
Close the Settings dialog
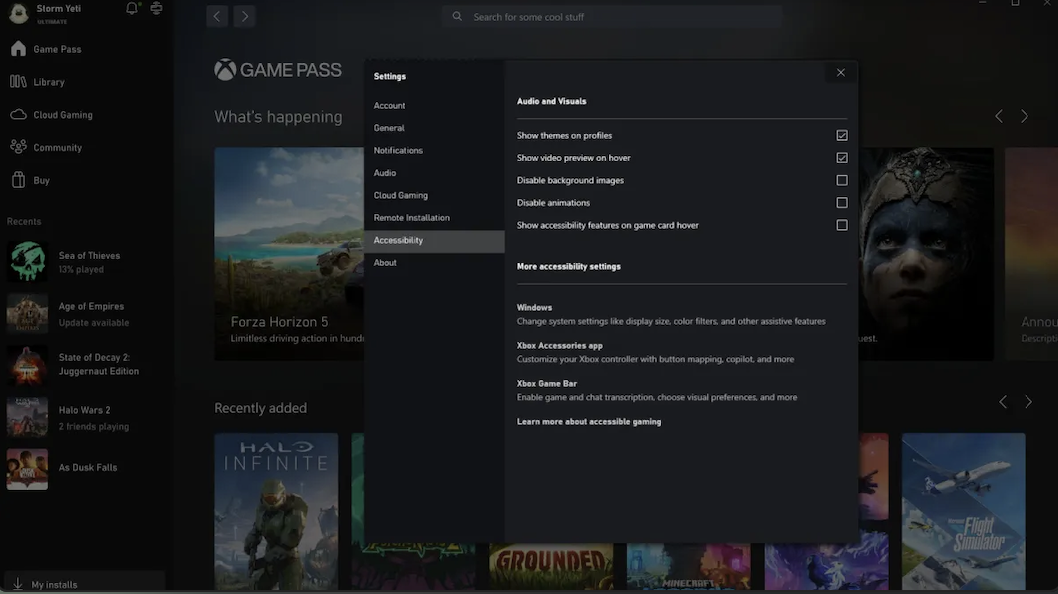click(x=840, y=73)
